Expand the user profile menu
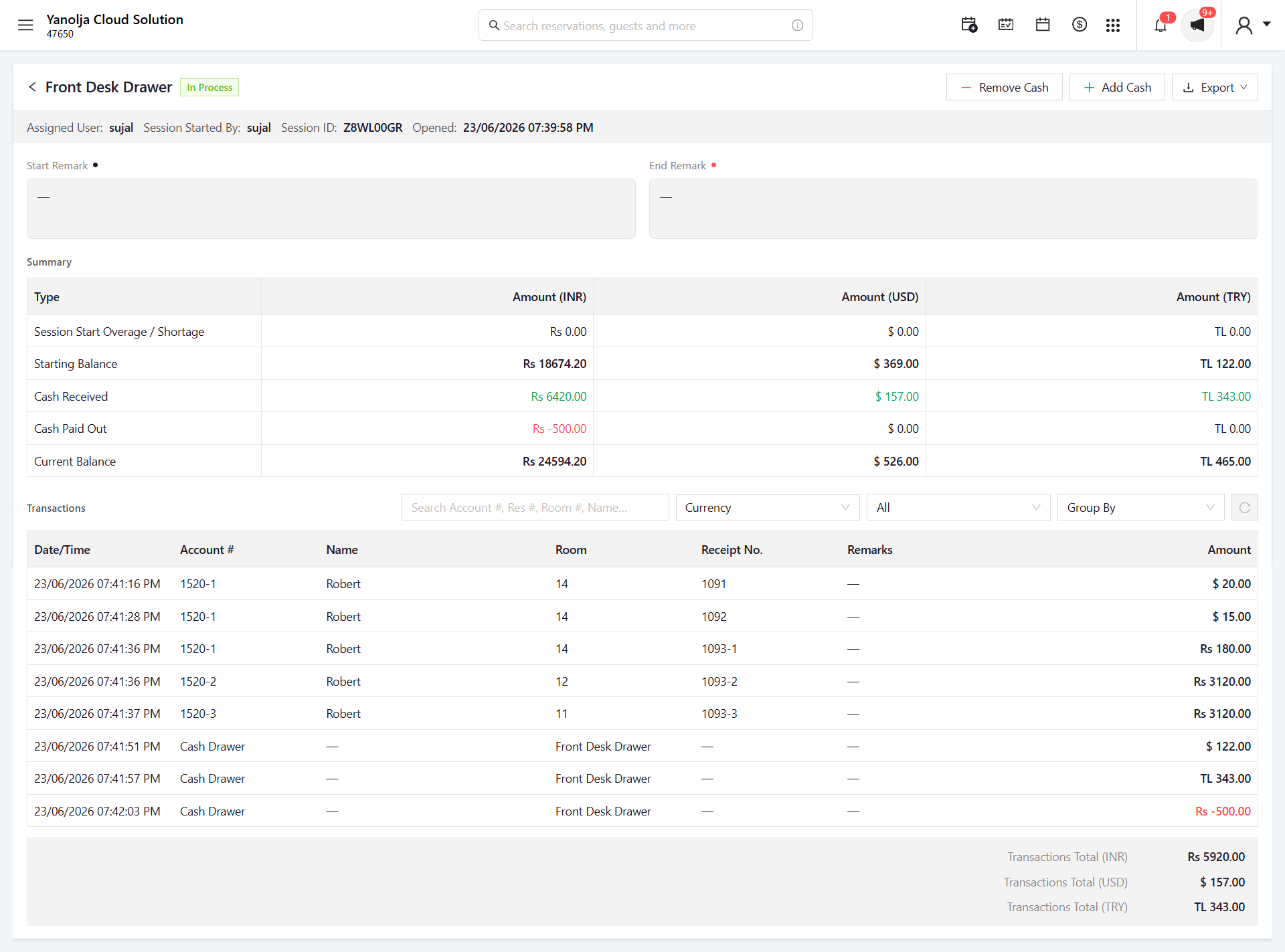This screenshot has height=952, width=1285. coord(1253,25)
